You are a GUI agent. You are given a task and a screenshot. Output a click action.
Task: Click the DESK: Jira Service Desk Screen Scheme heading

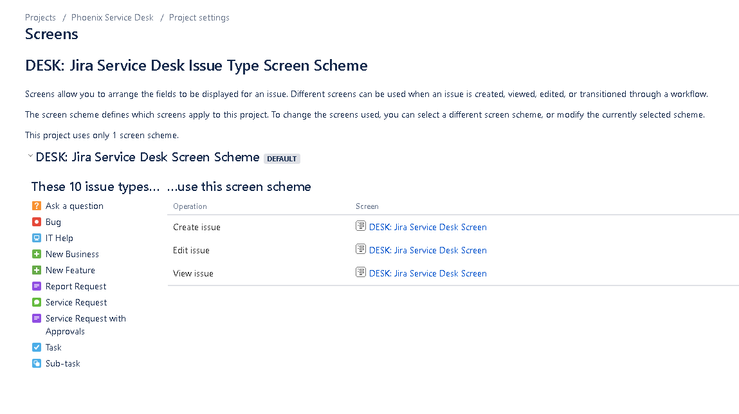pos(148,157)
